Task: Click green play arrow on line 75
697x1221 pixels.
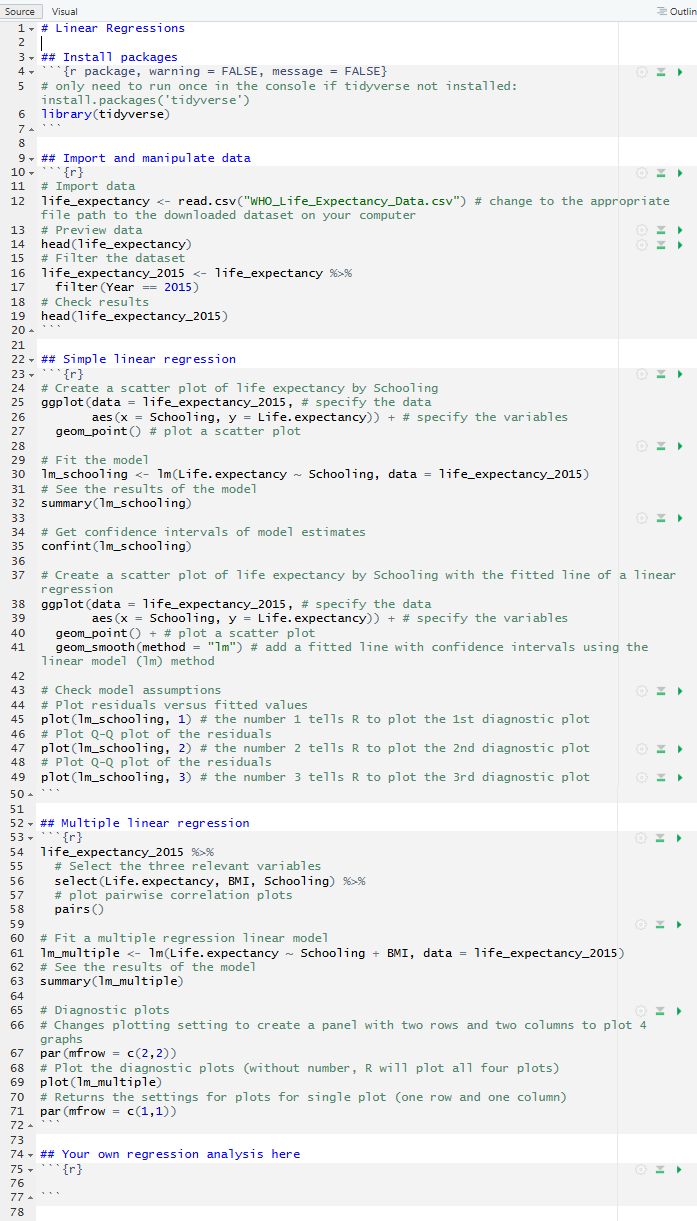Action: pyautogui.click(x=680, y=1169)
